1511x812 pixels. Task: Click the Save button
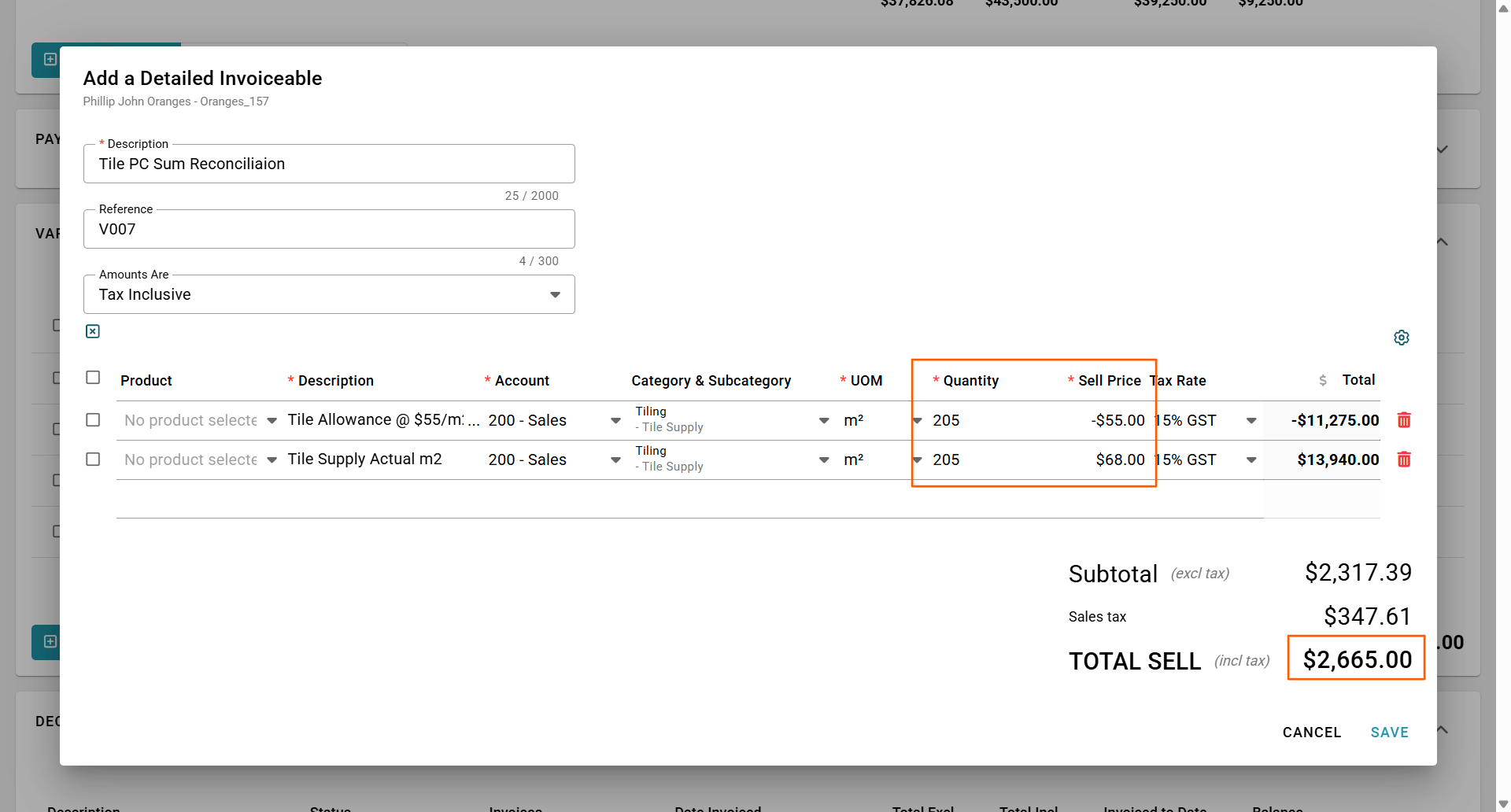[x=1389, y=733]
